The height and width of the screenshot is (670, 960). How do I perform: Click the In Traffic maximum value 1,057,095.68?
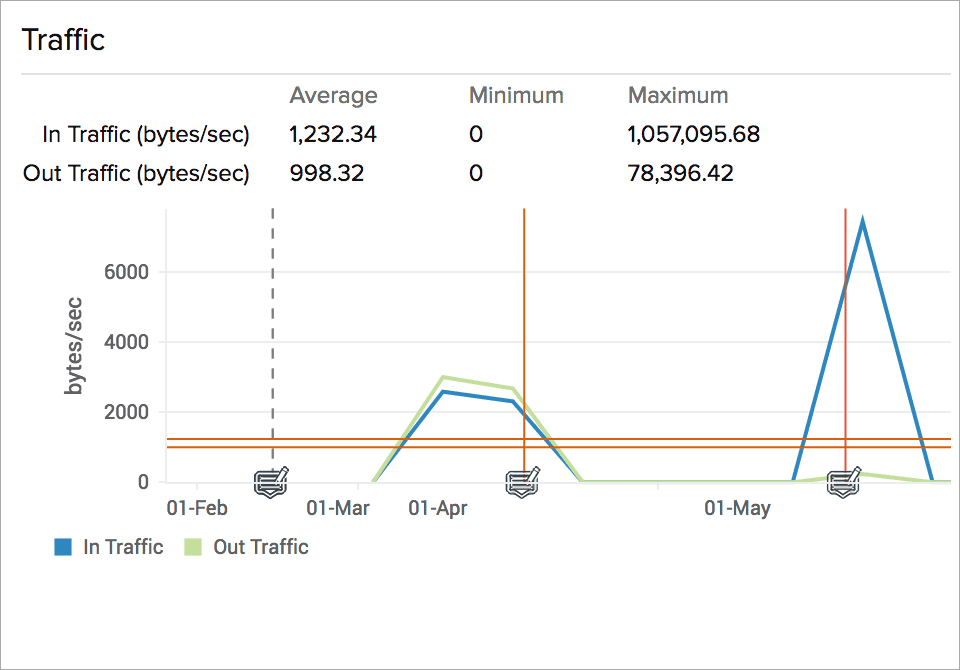(693, 134)
